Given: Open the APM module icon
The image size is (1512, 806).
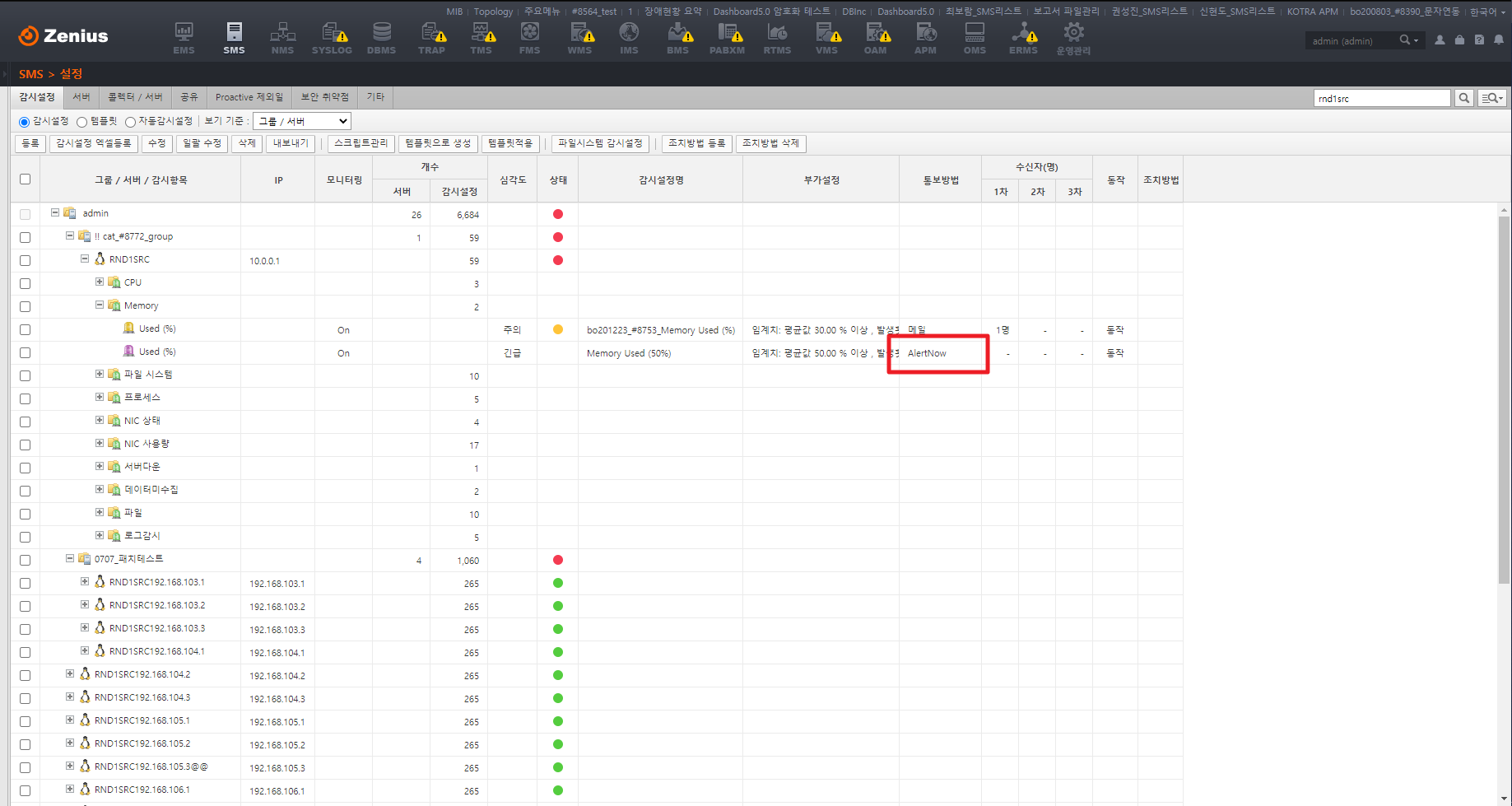Looking at the screenshot, I should tap(925, 38).
